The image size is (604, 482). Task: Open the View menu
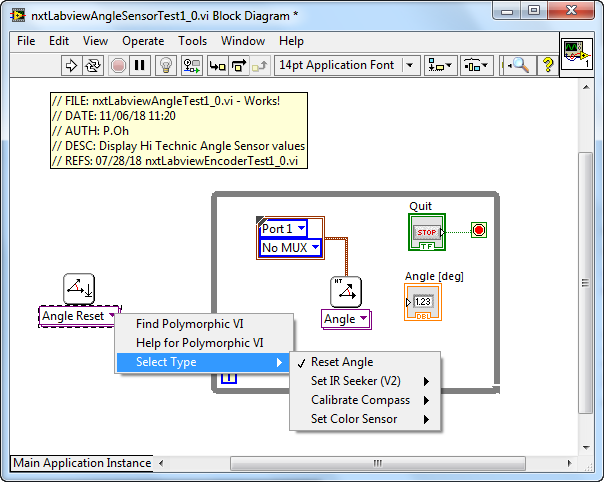pyautogui.click(x=95, y=41)
